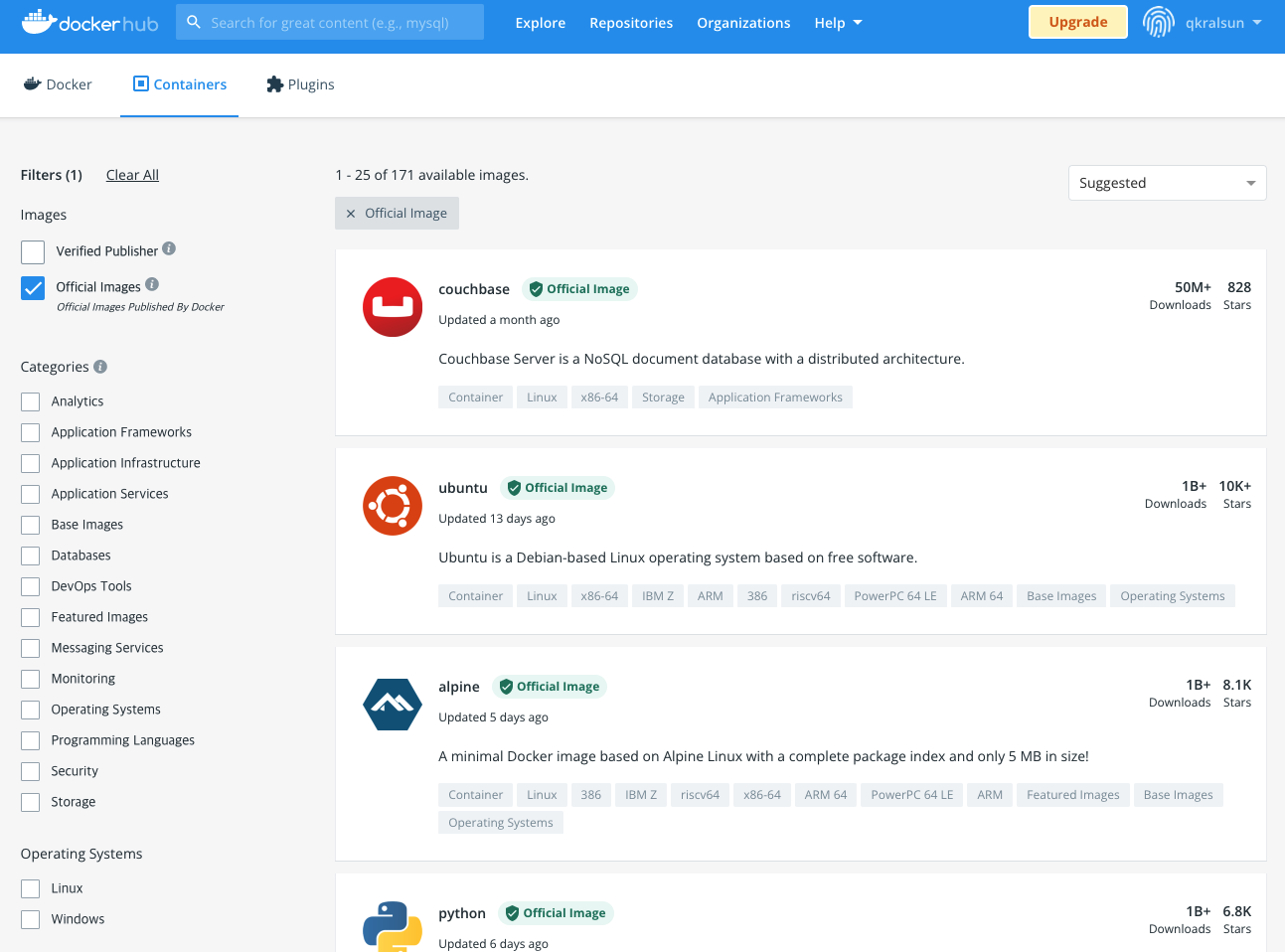Check the Application Frameworks category
The width and height of the screenshot is (1285, 952).
pyautogui.click(x=31, y=432)
